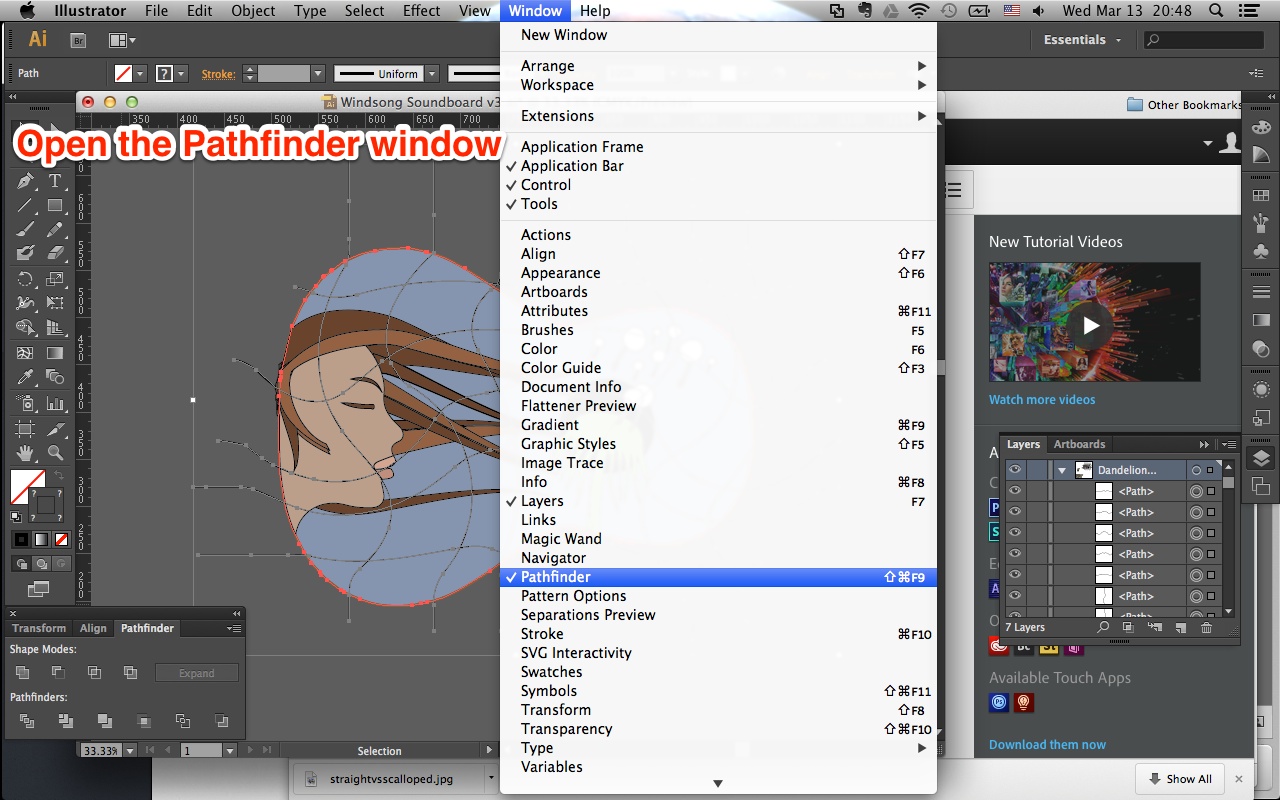
Task: Select the Column Graph tool
Action: [x=55, y=403]
